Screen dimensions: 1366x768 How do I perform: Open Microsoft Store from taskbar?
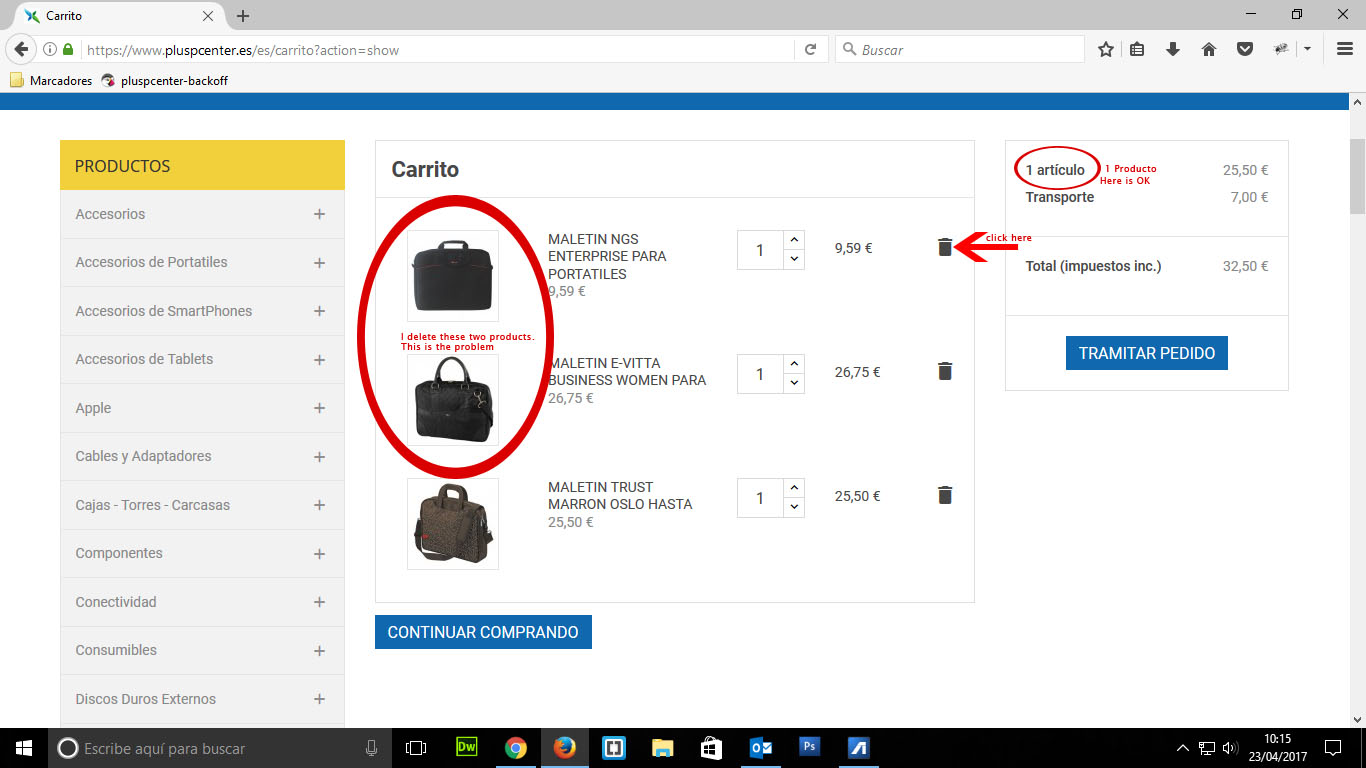tap(711, 748)
